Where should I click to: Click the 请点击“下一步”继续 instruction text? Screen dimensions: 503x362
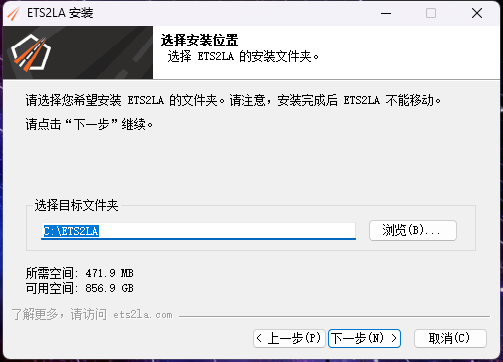click(x=89, y=125)
